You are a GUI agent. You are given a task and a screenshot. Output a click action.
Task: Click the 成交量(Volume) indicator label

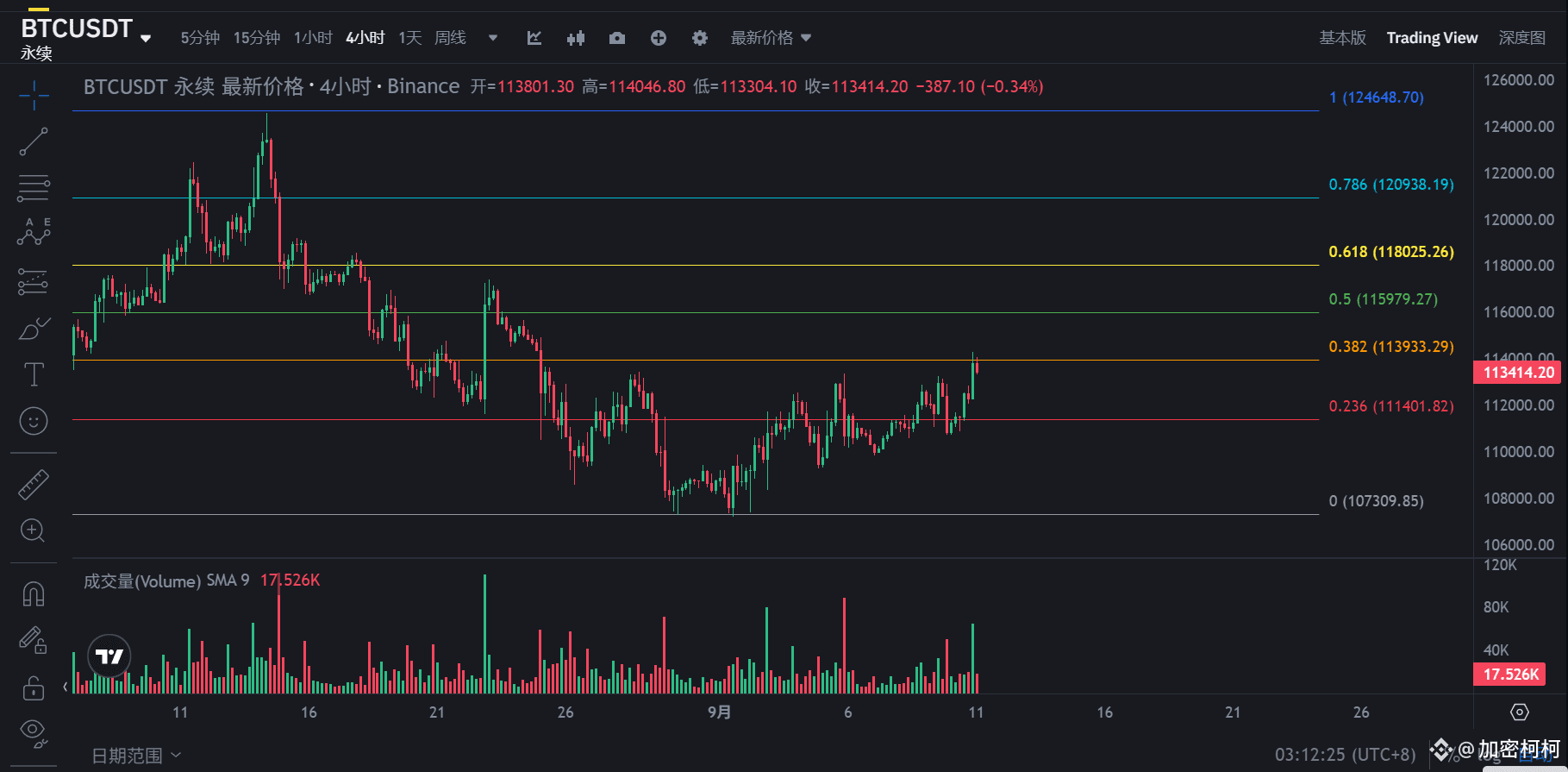(142, 581)
